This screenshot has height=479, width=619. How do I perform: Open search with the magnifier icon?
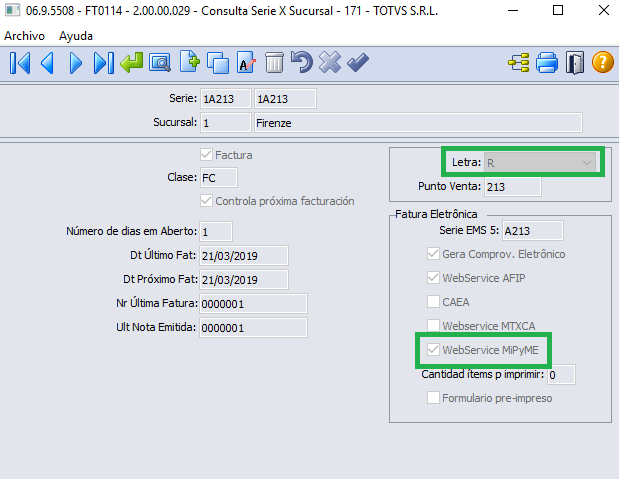click(160, 63)
